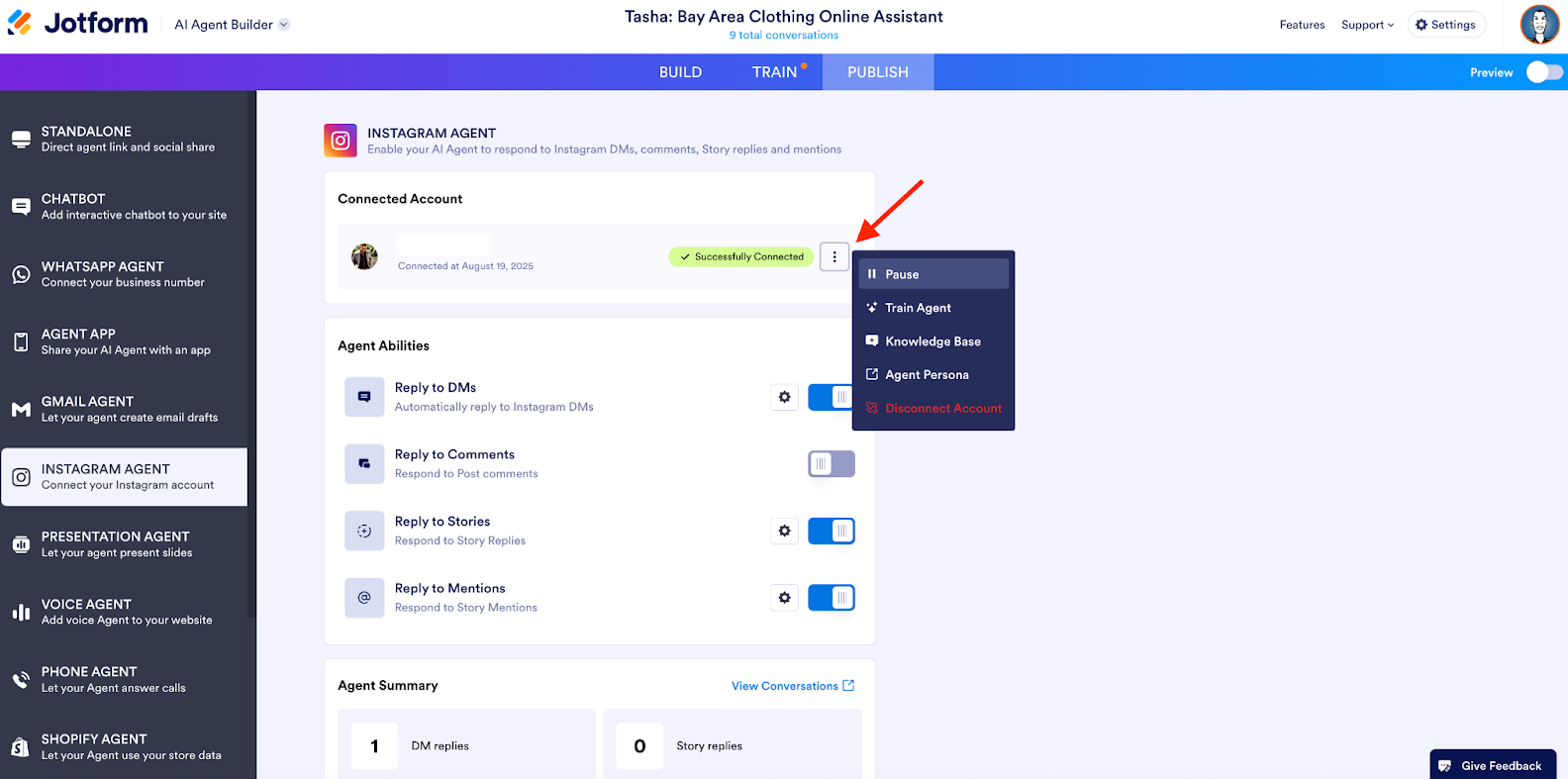1568x779 pixels.
Task: Click the Voice Agent sidebar icon
Action: pos(21,612)
